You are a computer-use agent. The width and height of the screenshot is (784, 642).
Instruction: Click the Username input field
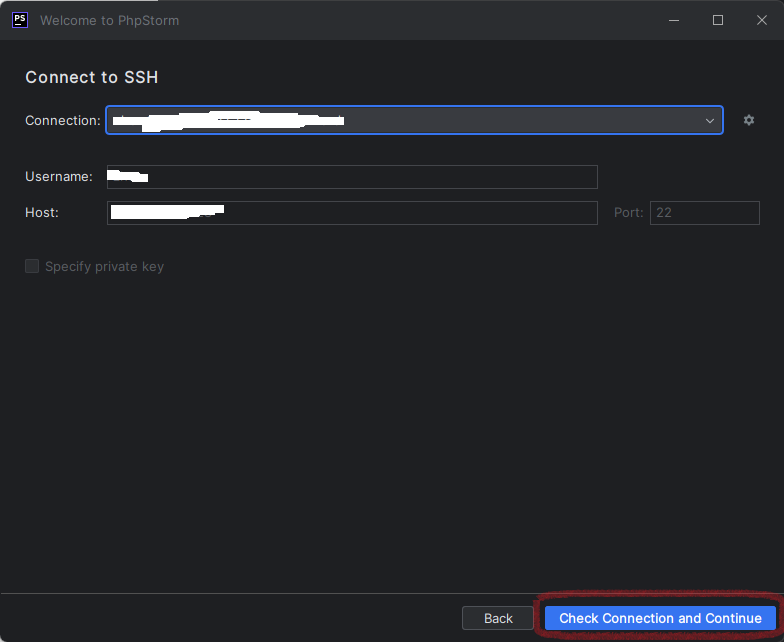pyautogui.click(x=352, y=177)
